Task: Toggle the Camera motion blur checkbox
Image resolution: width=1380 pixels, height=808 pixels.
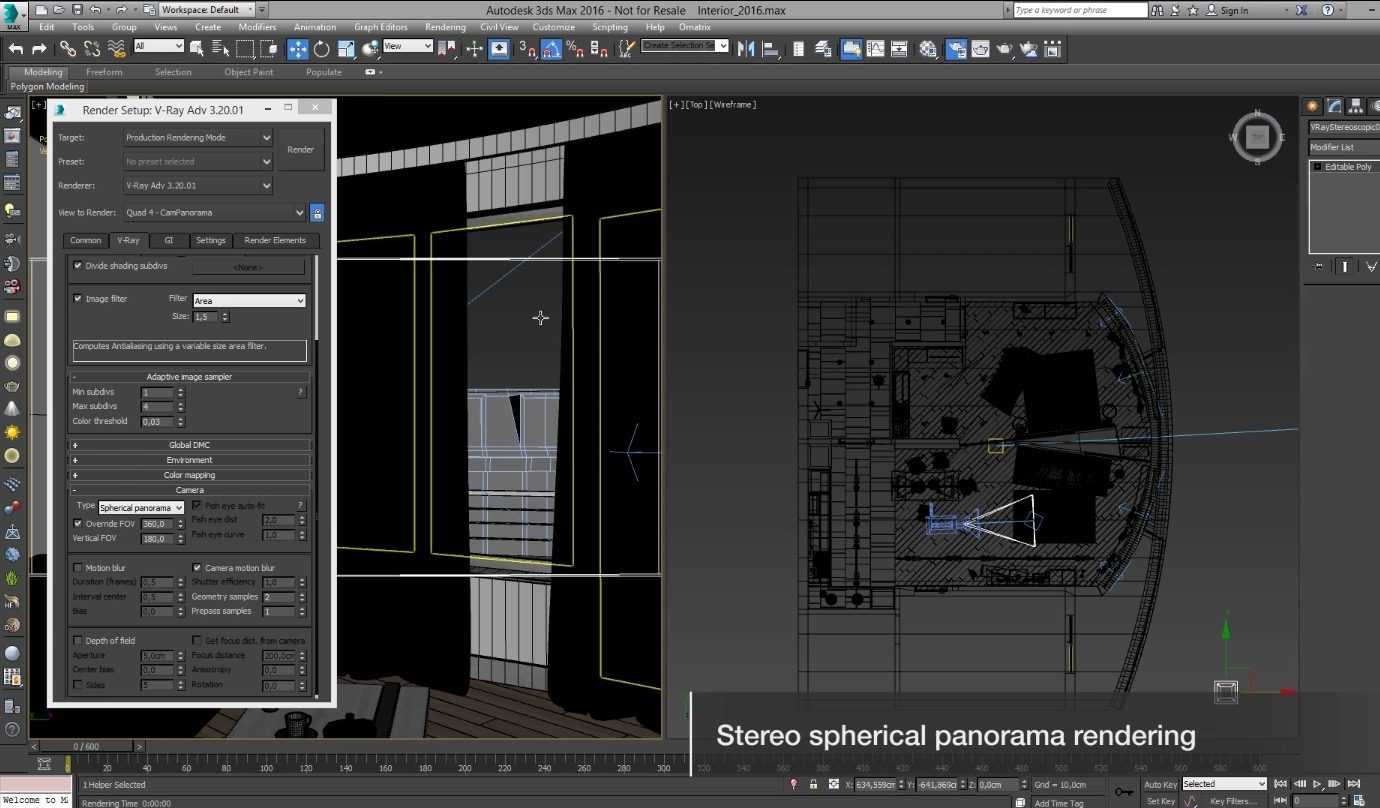Action: point(197,568)
